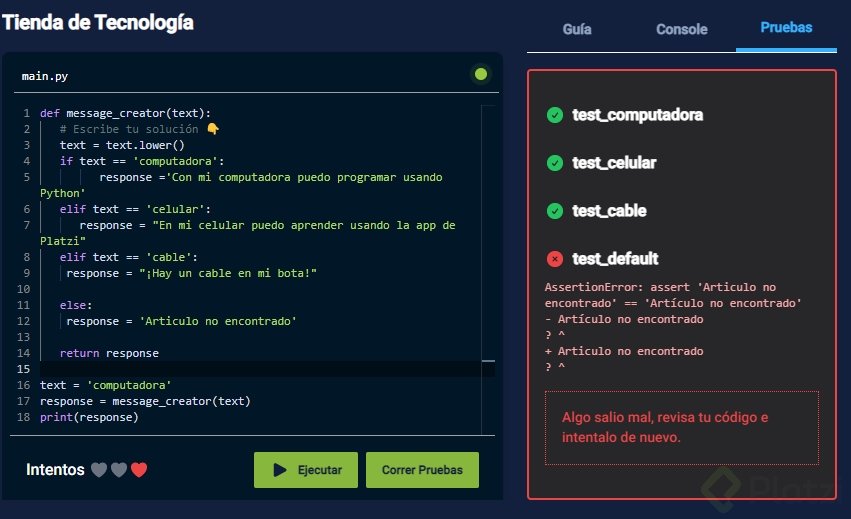Expand the test_computadora result
The width and height of the screenshot is (851, 519).
637,115
